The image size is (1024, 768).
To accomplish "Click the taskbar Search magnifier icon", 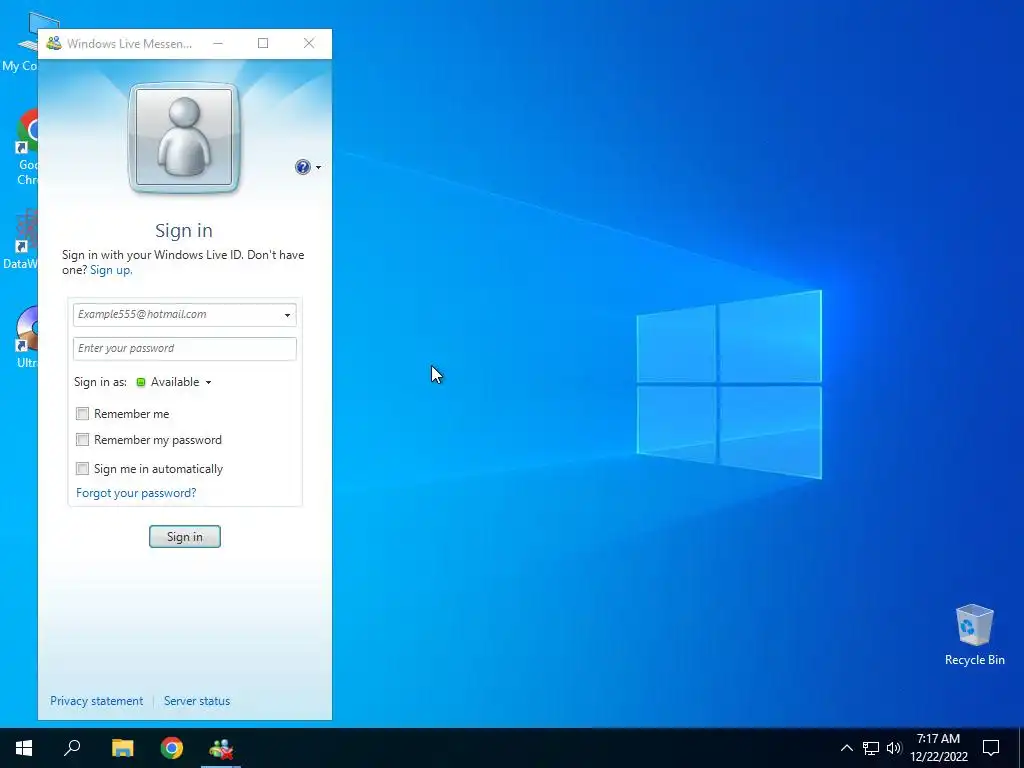I will click(72, 748).
